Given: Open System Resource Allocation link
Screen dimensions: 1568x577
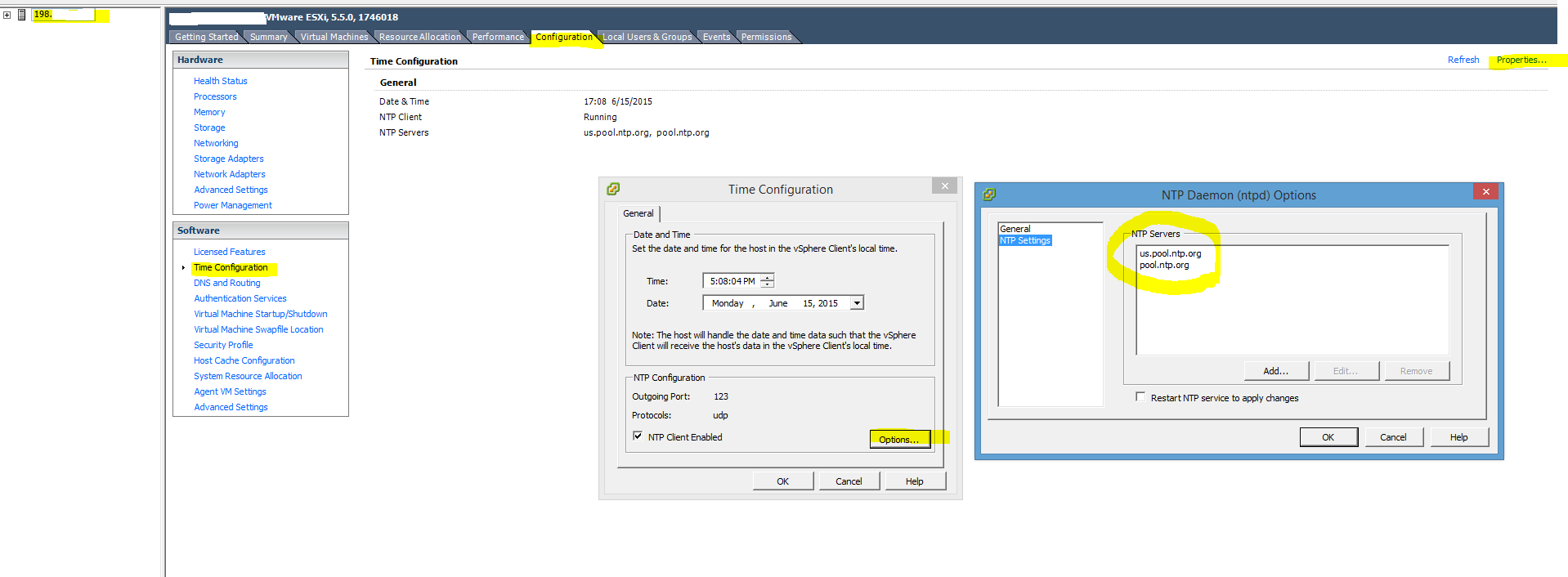Looking at the screenshot, I should [x=248, y=376].
